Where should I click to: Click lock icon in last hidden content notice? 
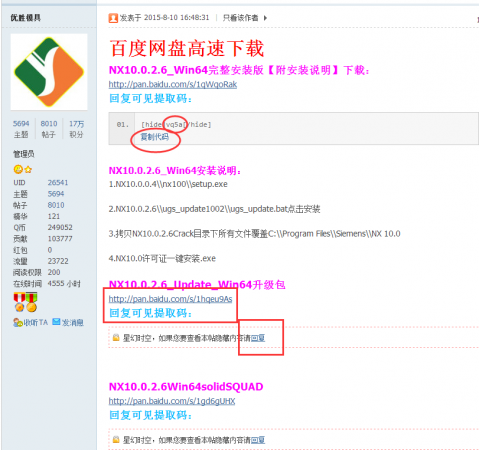[x=116, y=439]
